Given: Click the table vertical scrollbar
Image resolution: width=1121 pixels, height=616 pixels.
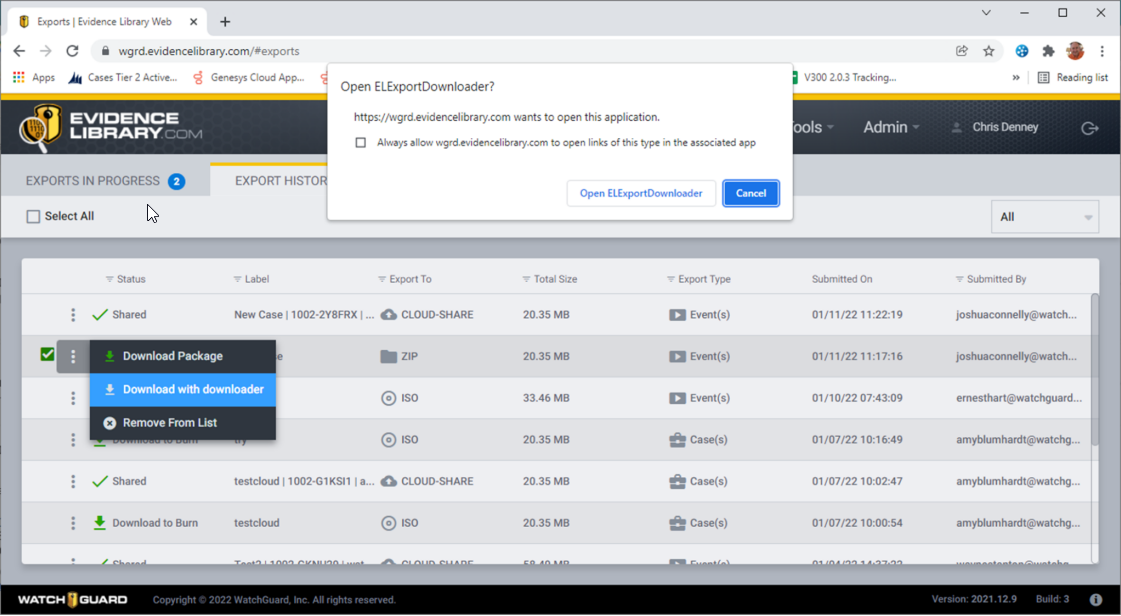Looking at the screenshot, I should pos(1094,370).
